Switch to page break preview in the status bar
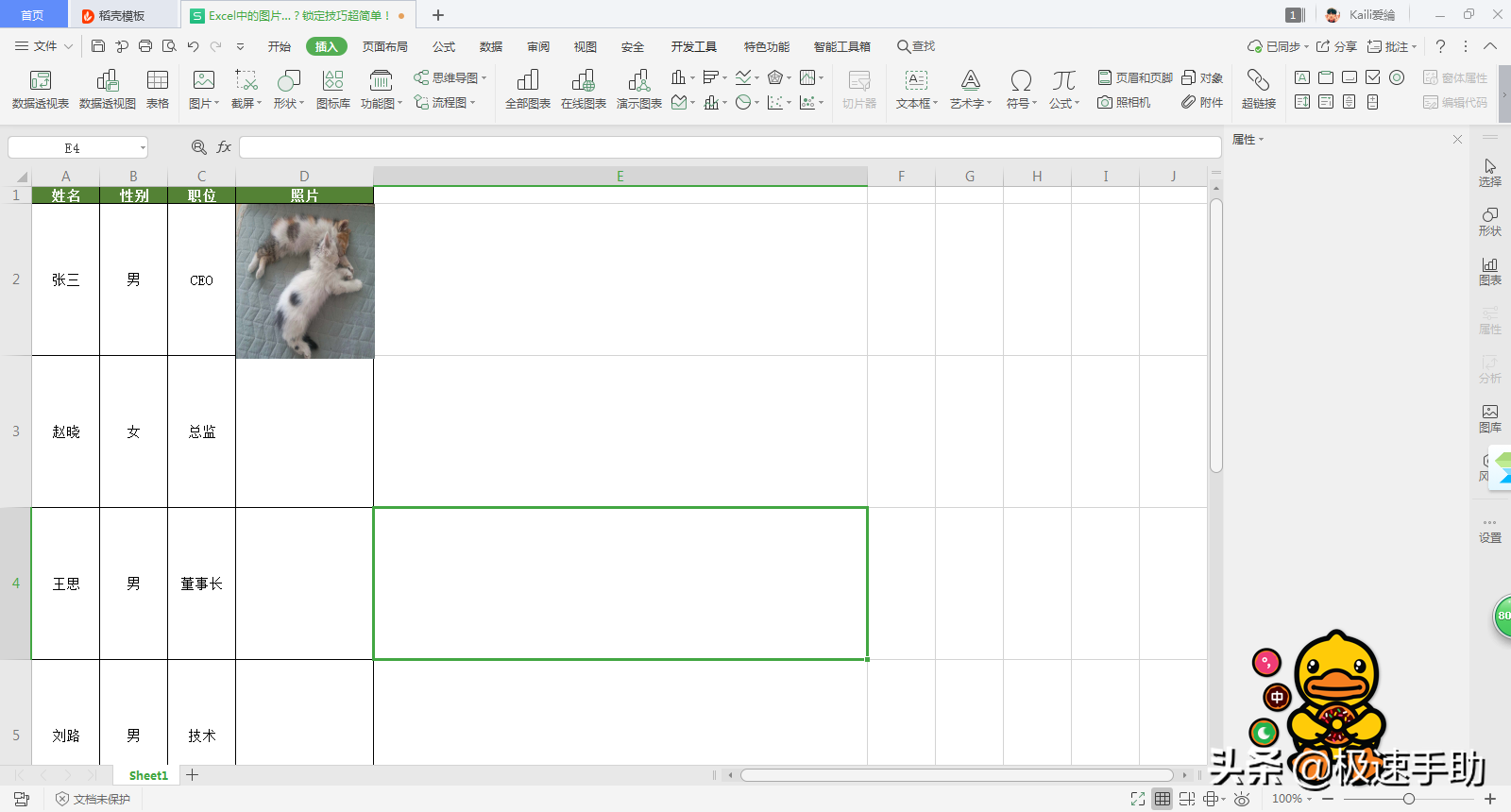Screen dimensions: 1511x812 [1187, 799]
